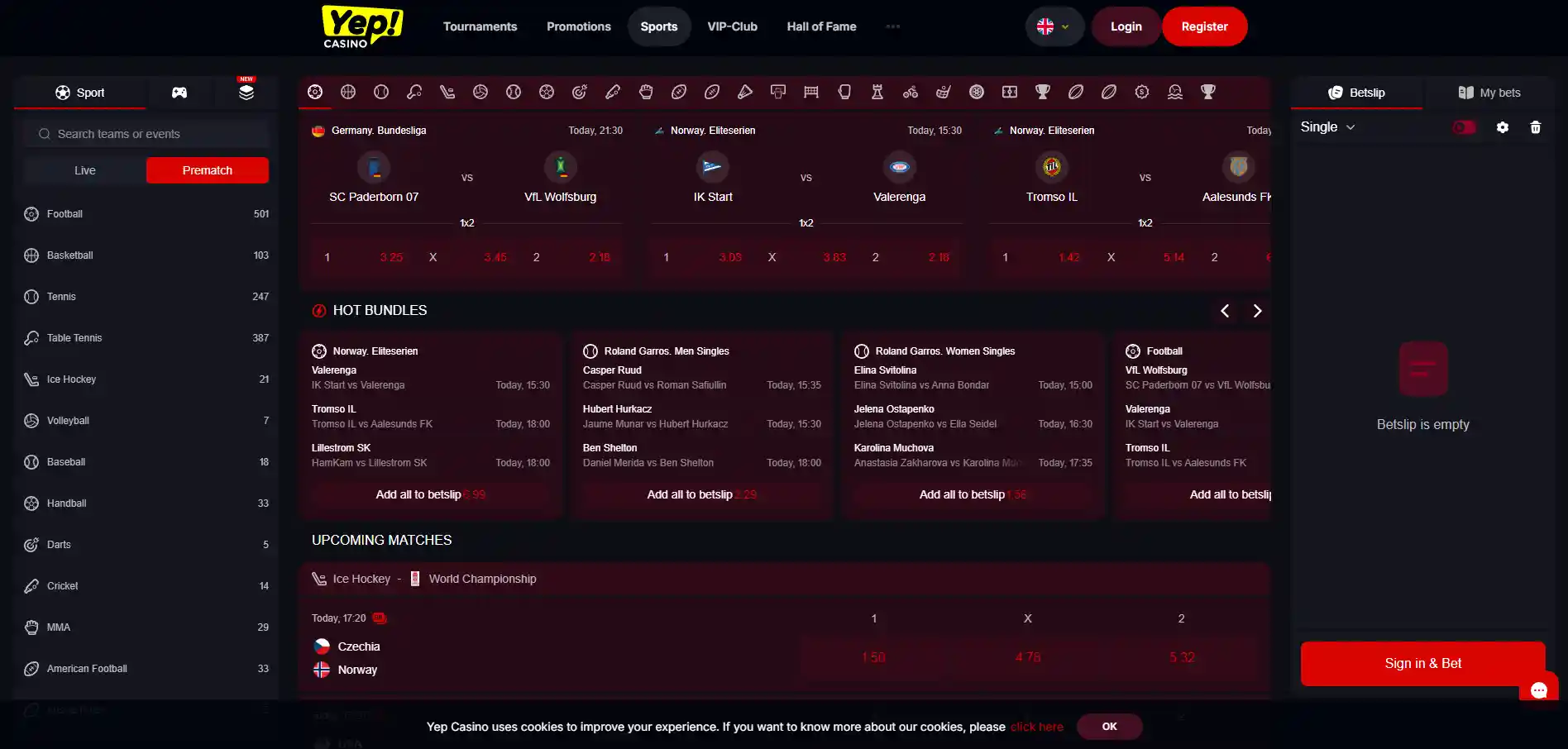Follow the cookie notice 'click here' link

tap(1037, 727)
